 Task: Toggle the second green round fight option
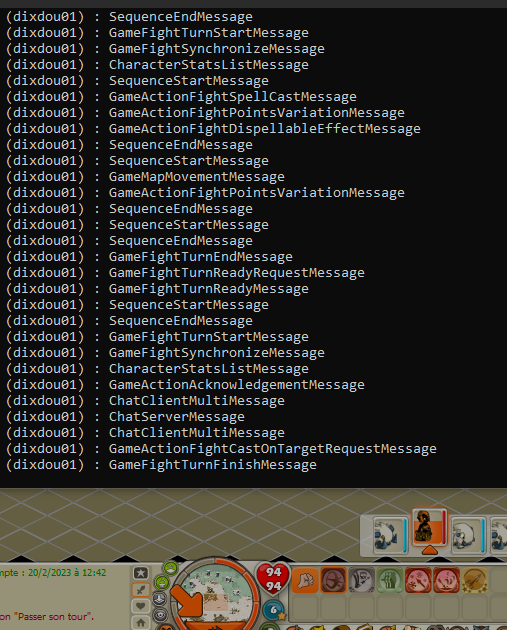163,581
